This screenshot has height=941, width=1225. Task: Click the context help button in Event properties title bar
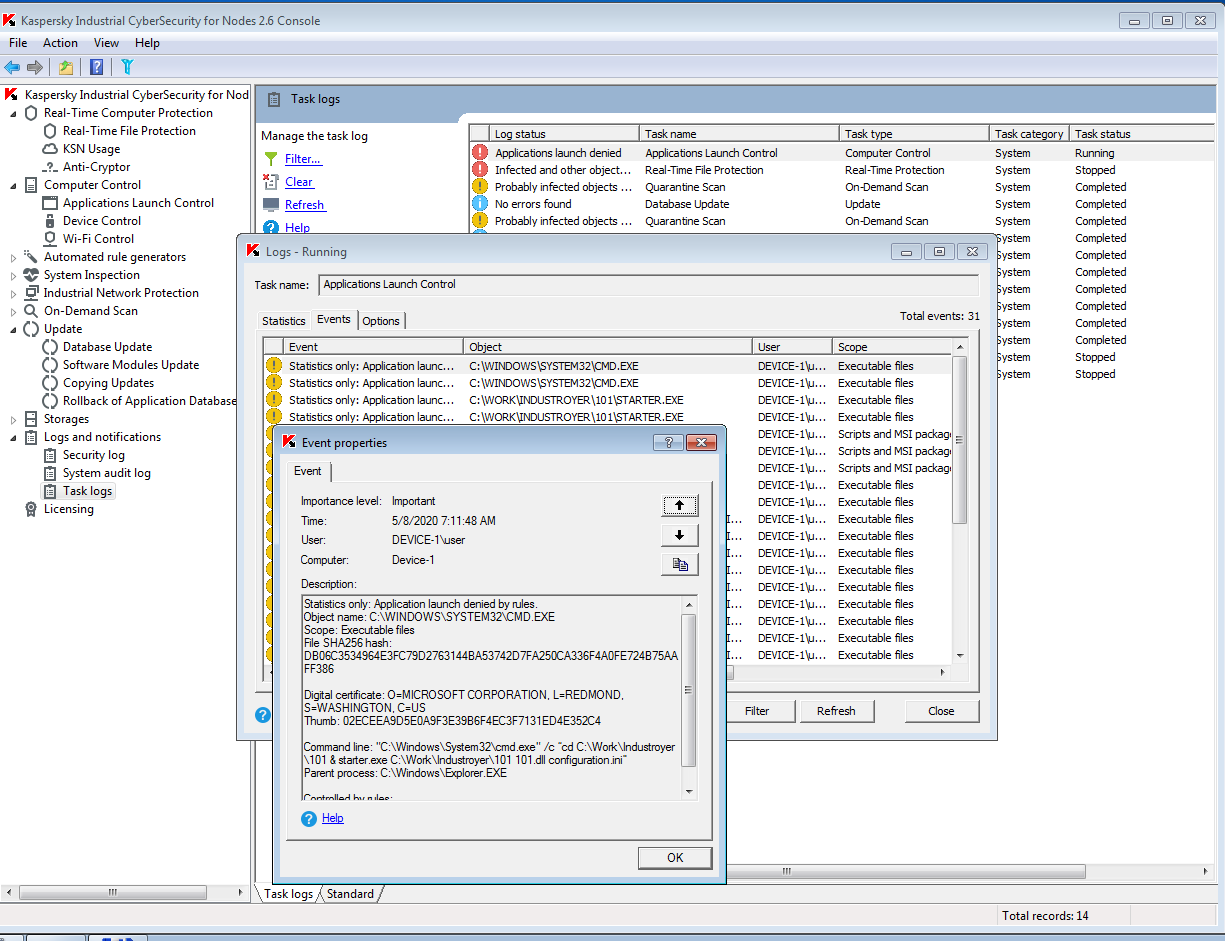pyautogui.click(x=667, y=442)
